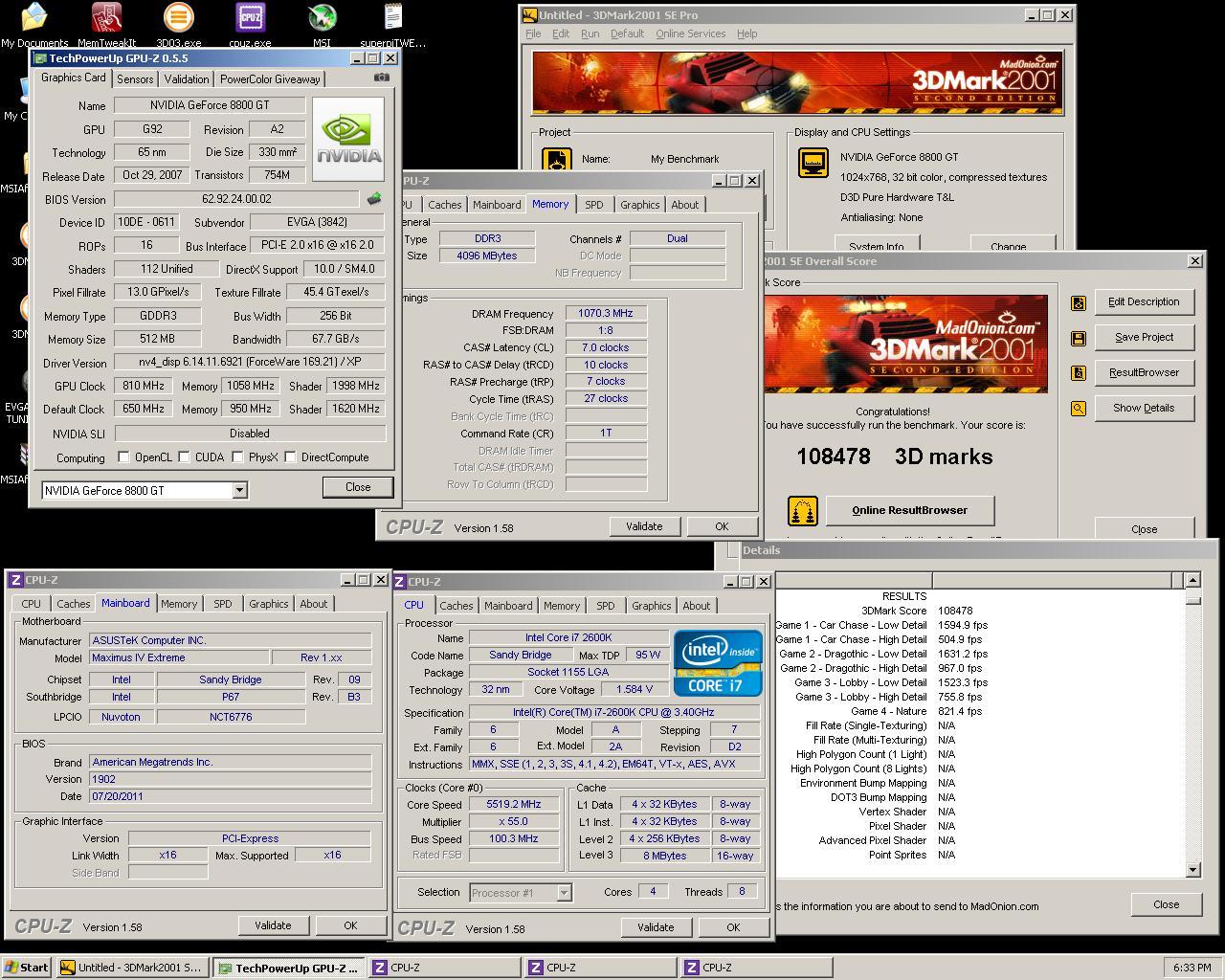Image resolution: width=1225 pixels, height=980 pixels.
Task: Click the Close button in GPU-Z
Action: [x=358, y=487]
